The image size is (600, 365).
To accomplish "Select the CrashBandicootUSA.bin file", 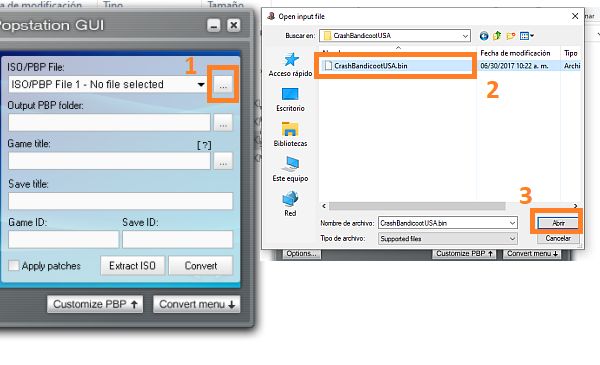I will tap(370, 66).
